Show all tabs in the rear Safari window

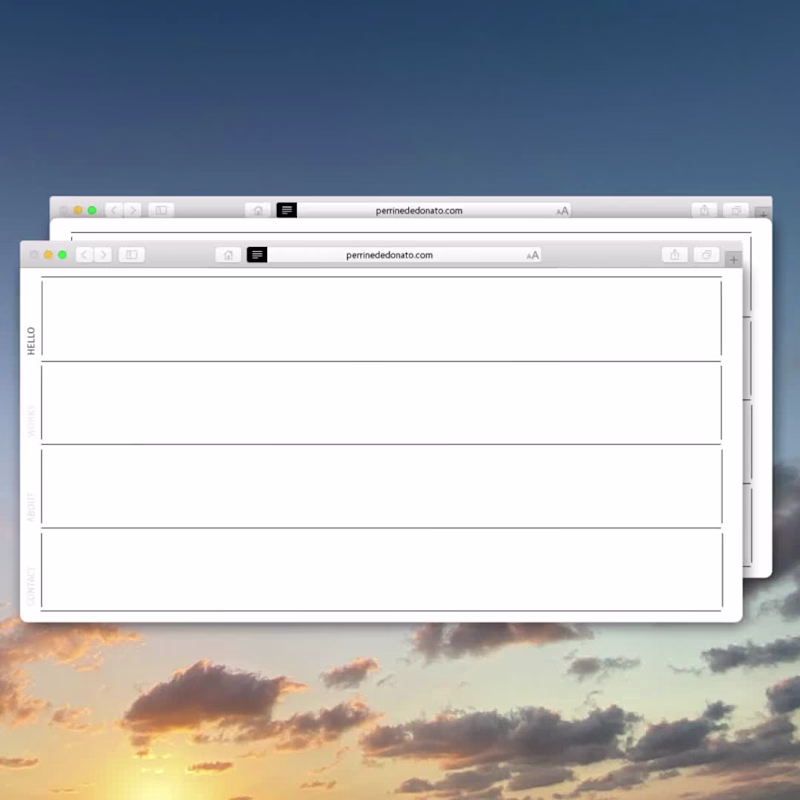pyautogui.click(x=736, y=210)
